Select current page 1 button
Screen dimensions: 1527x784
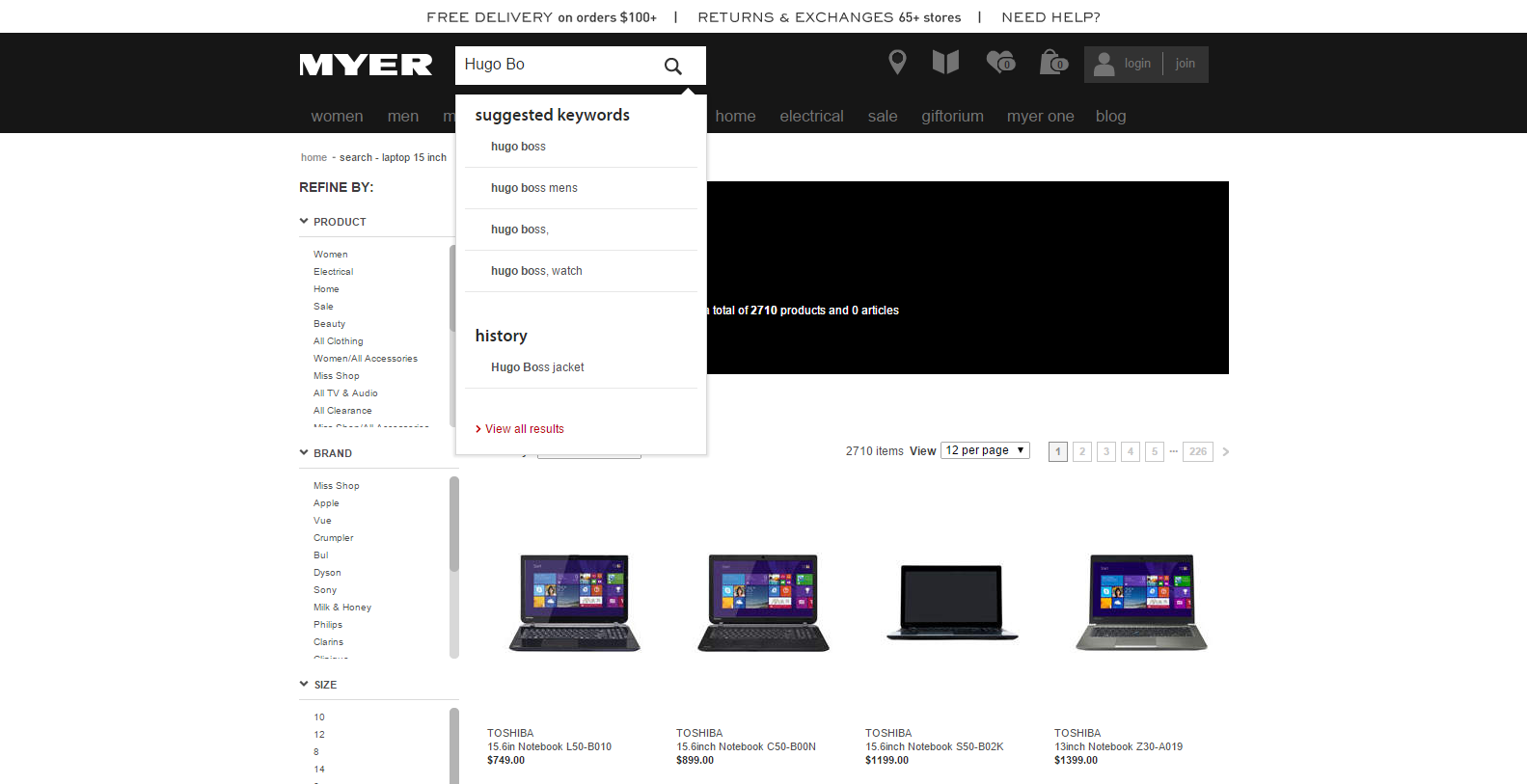pyautogui.click(x=1058, y=451)
